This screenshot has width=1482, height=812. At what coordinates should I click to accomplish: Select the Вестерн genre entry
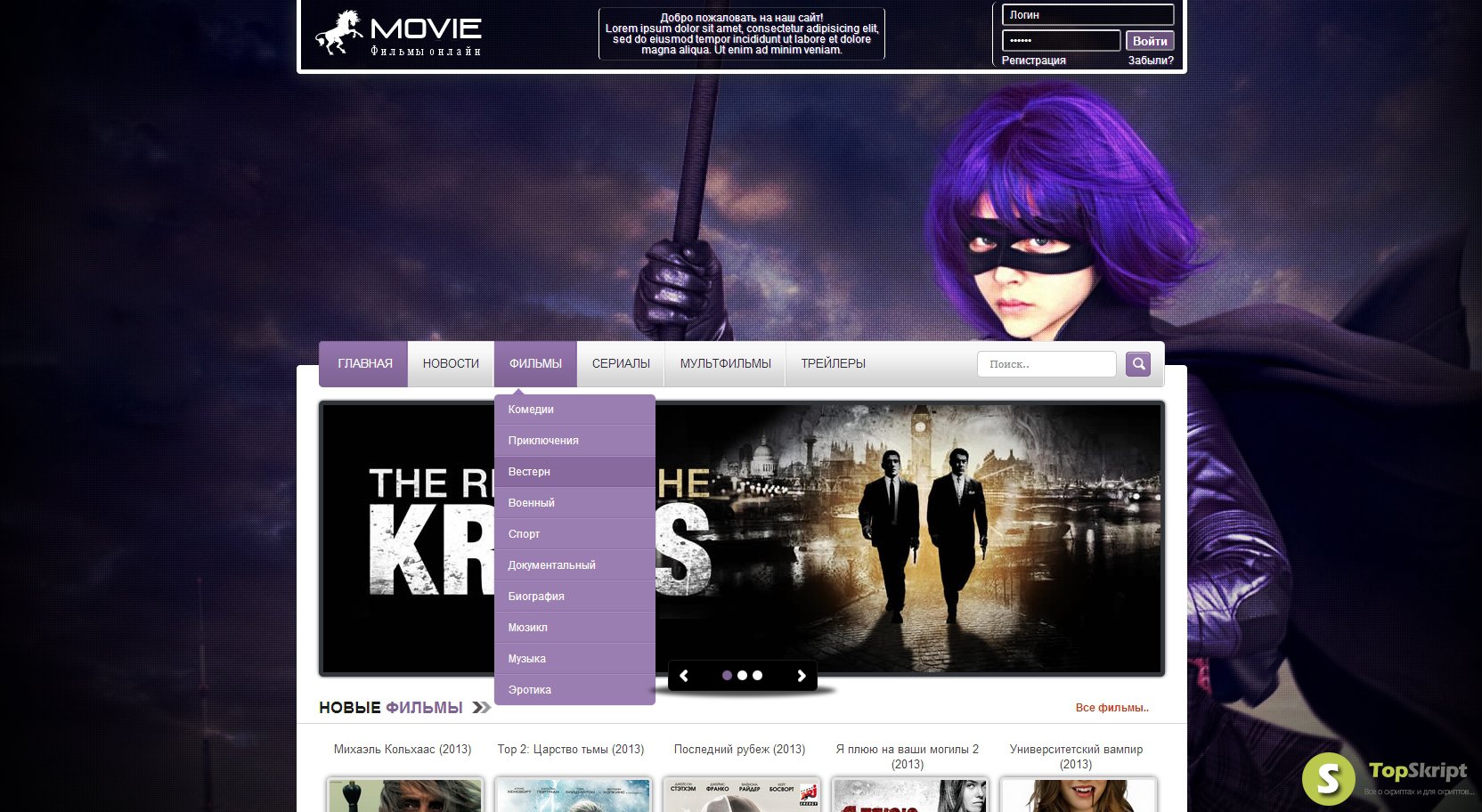coord(574,472)
